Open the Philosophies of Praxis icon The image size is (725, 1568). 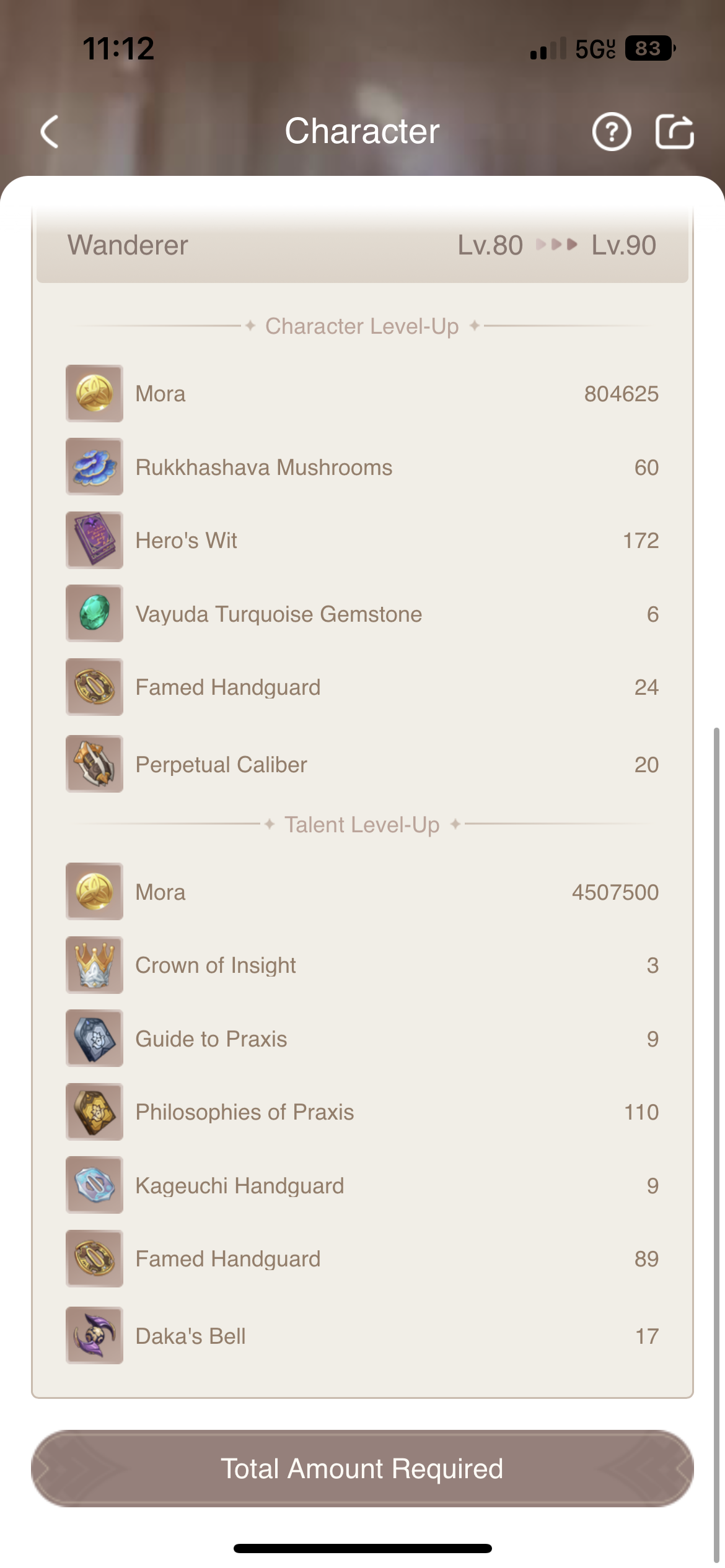pyautogui.click(x=94, y=1112)
